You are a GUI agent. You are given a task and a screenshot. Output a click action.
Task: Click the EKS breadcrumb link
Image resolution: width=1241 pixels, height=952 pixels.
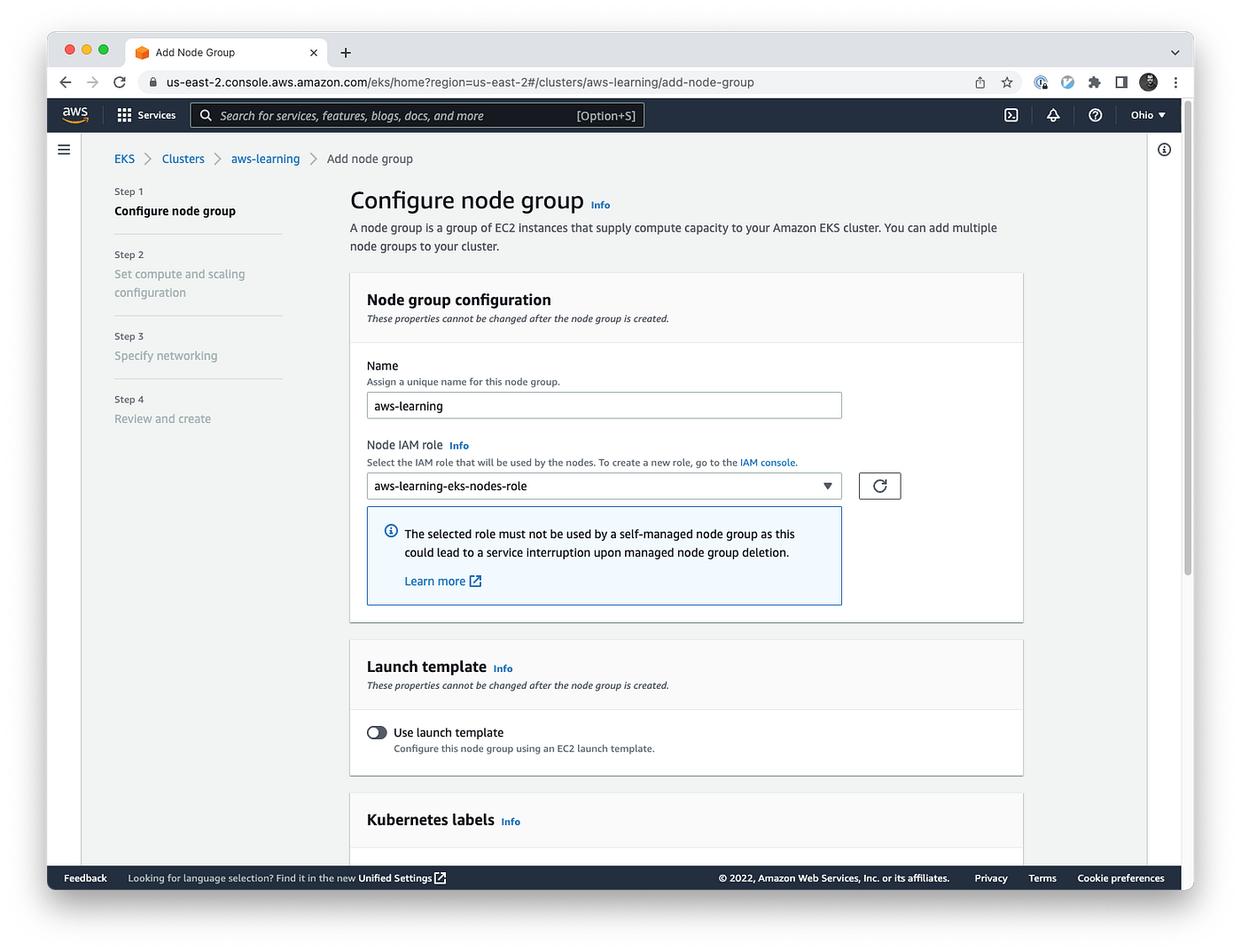tap(125, 159)
